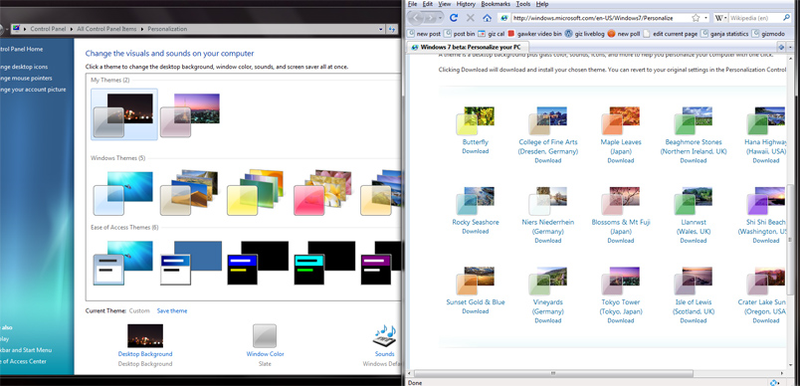This screenshot has height=386, width=800.
Task: Apply the white-and-blue Ease of Access theme
Action: (191, 263)
